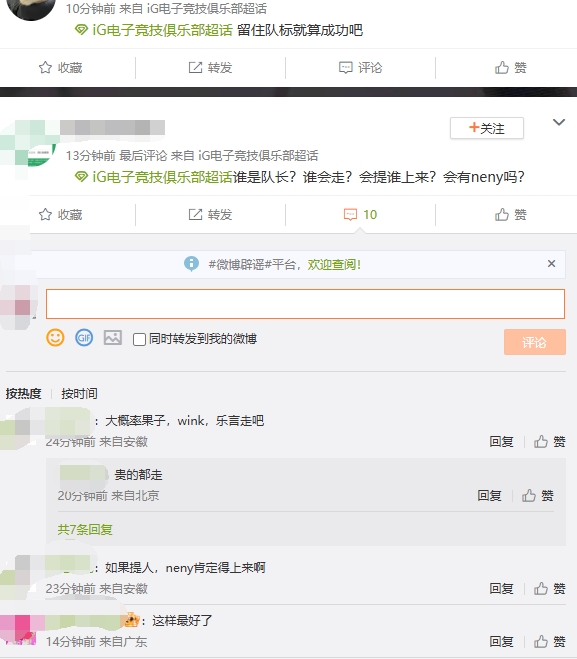The height and width of the screenshot is (659, 577).
Task: Follow the poster with +关注 button
Action: pos(487,128)
